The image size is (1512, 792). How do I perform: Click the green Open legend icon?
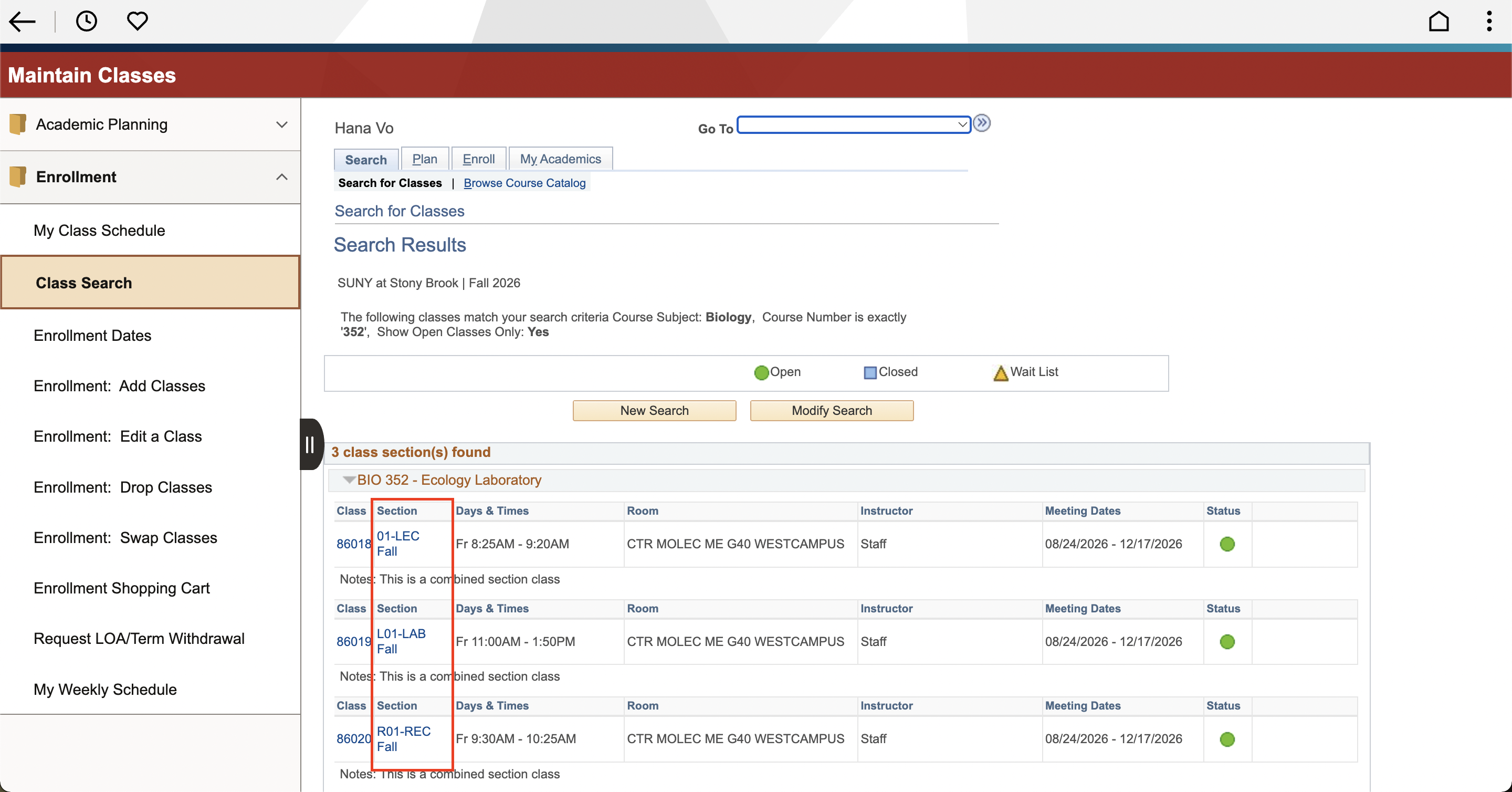(x=761, y=373)
